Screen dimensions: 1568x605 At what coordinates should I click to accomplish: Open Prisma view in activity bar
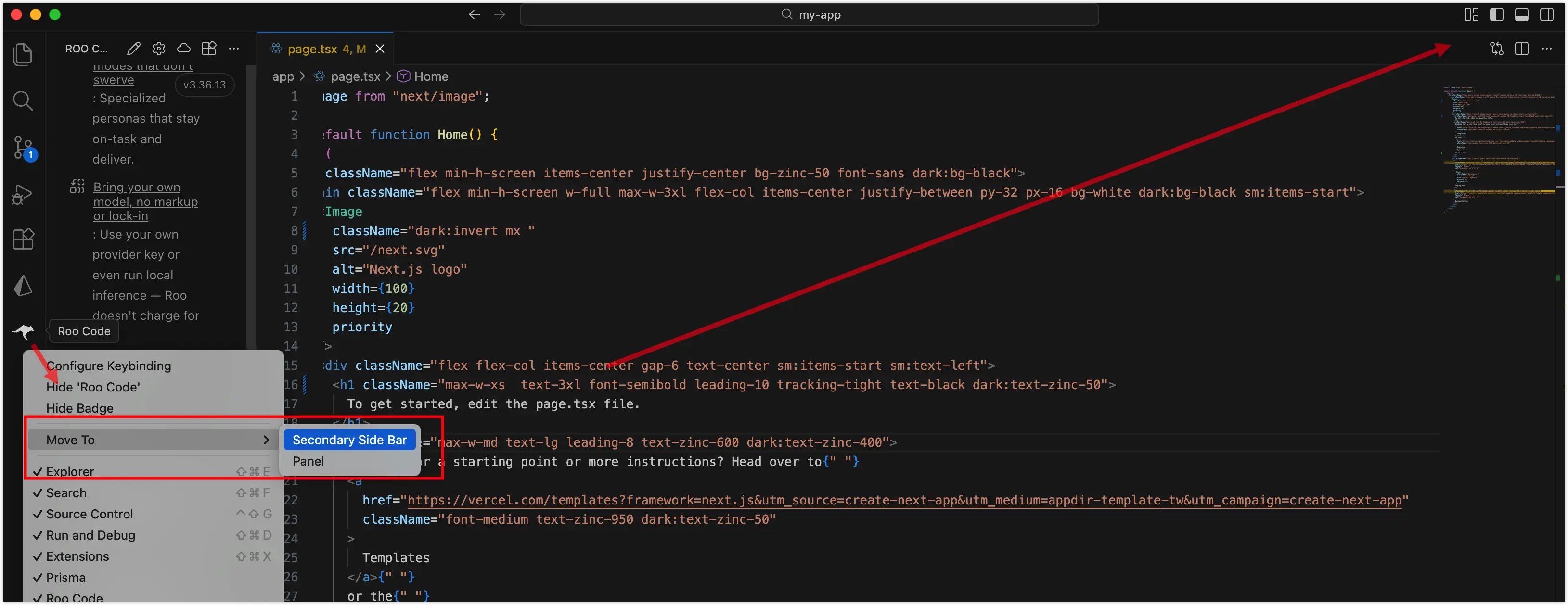coord(23,286)
